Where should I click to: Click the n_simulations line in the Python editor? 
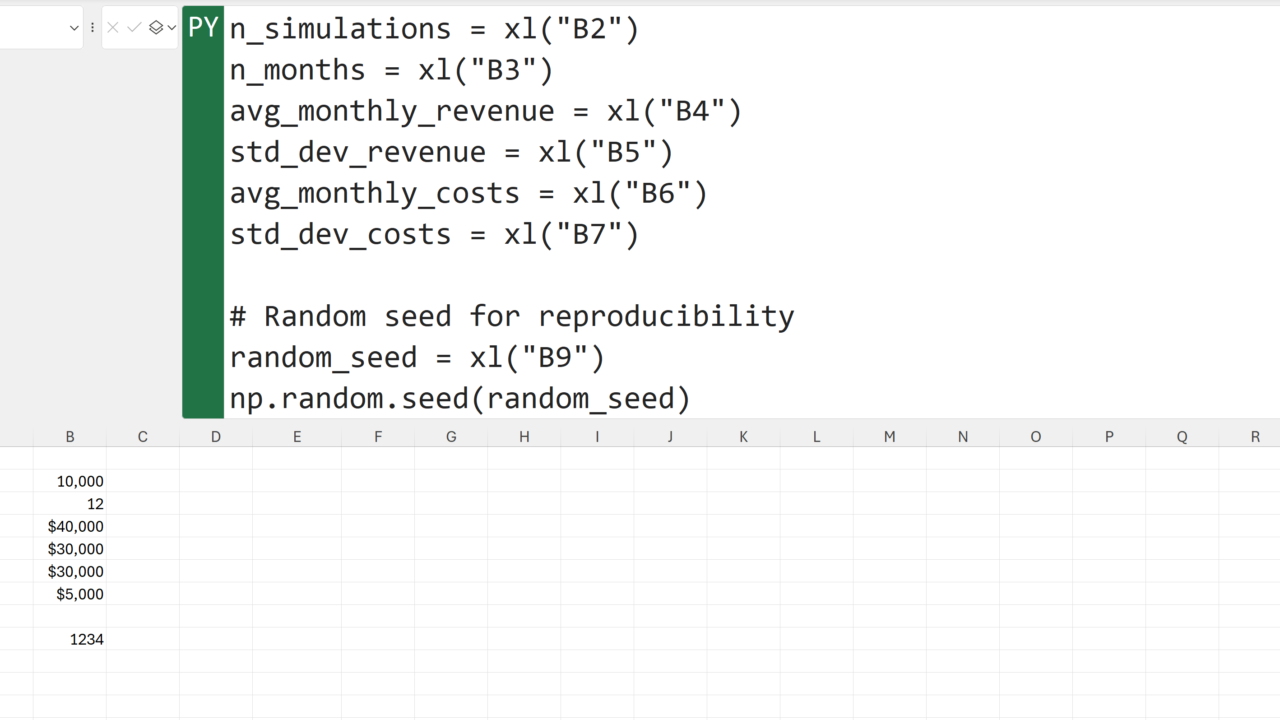pyautogui.click(x=434, y=29)
